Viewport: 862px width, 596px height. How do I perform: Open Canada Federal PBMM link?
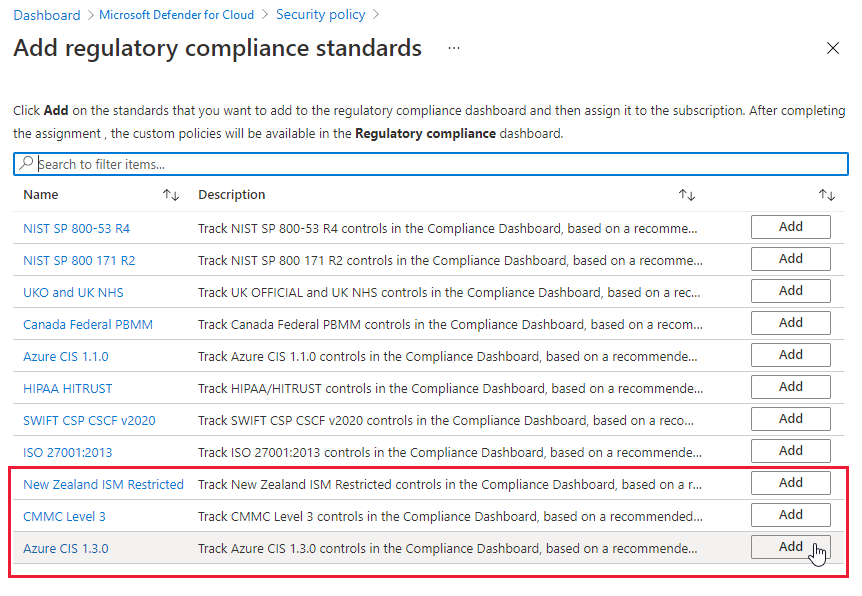(88, 324)
